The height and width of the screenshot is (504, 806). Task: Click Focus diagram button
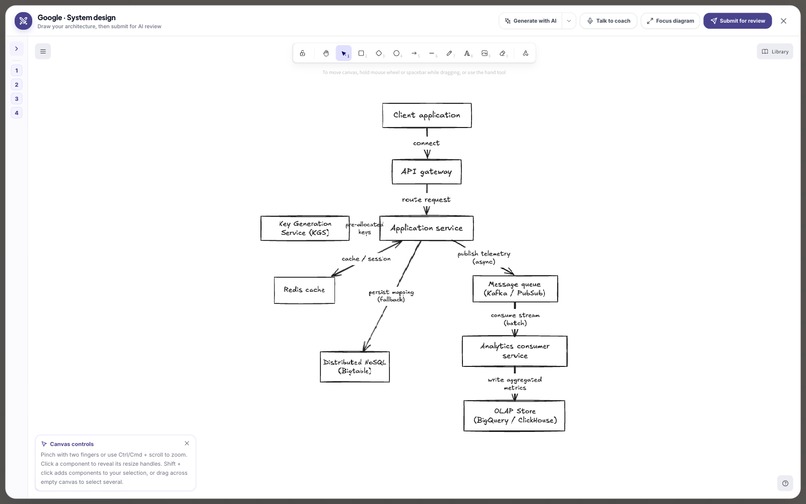(x=670, y=21)
